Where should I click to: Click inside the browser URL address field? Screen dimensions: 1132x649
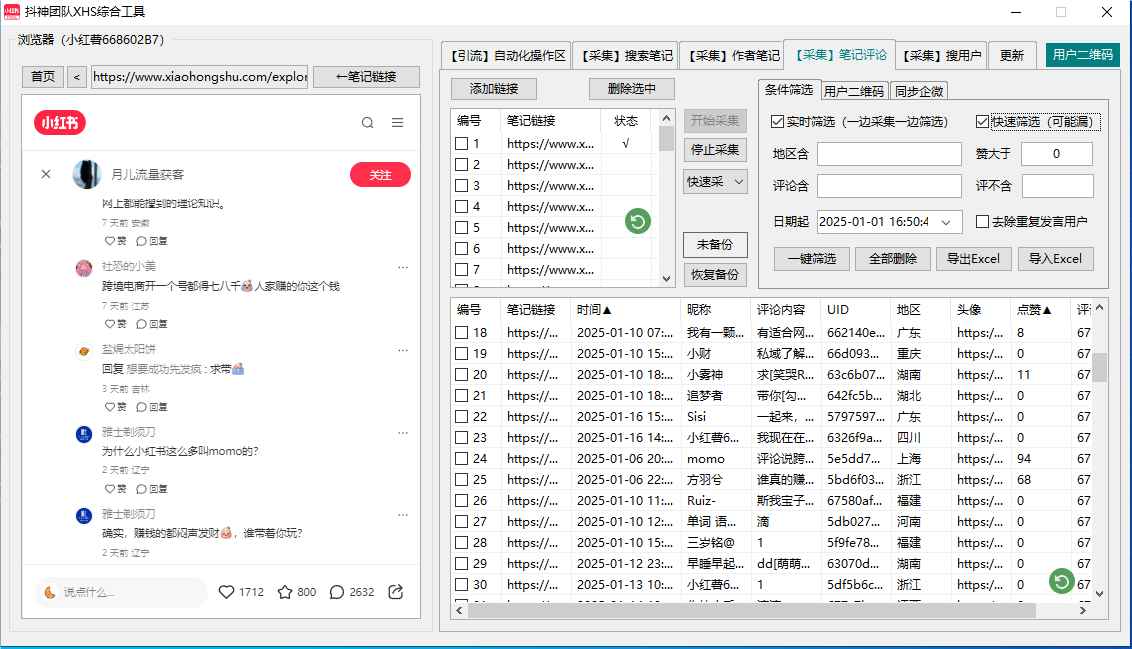(x=197, y=76)
